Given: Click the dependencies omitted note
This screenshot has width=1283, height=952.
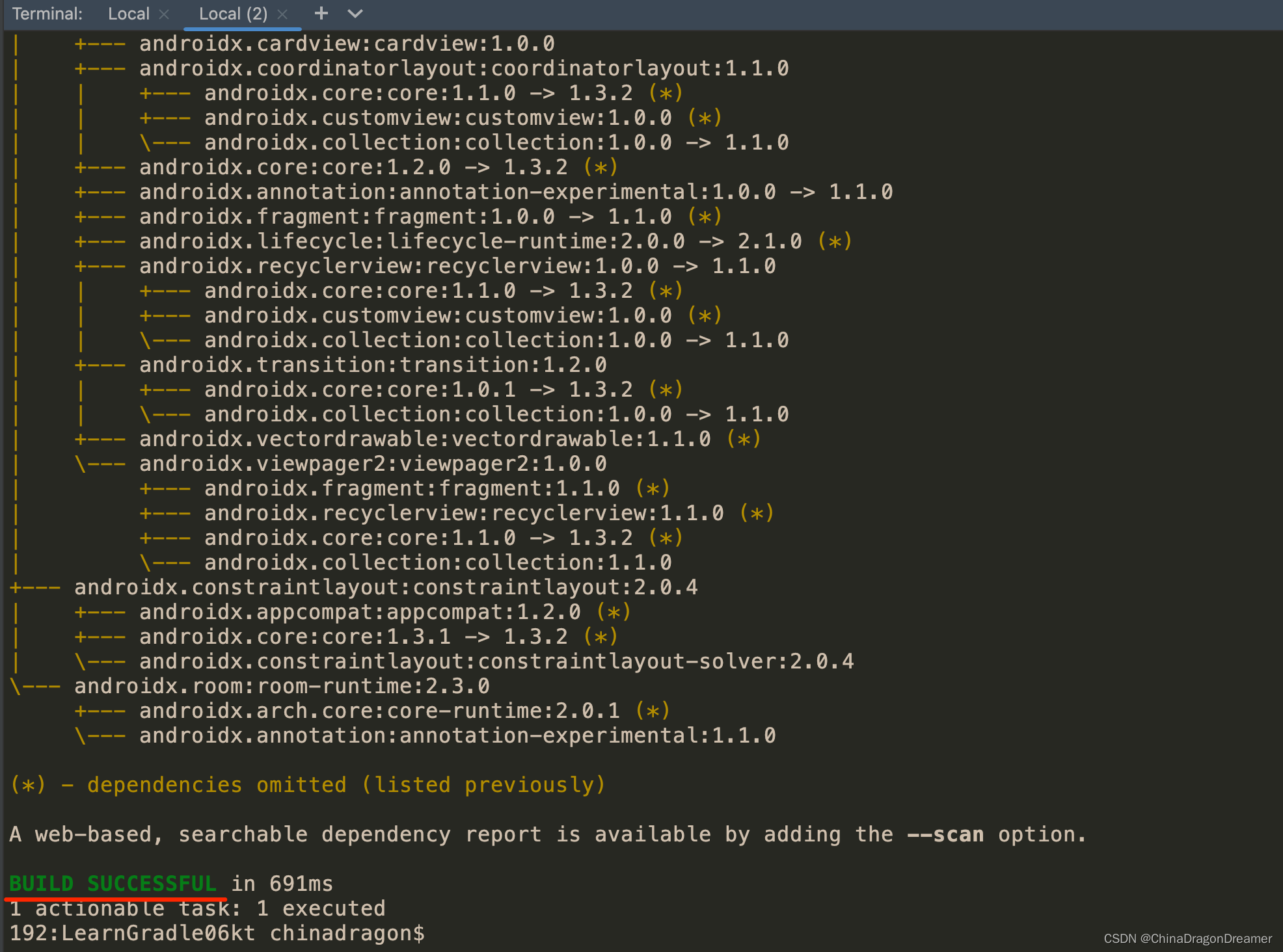Looking at the screenshot, I should tap(308, 785).
